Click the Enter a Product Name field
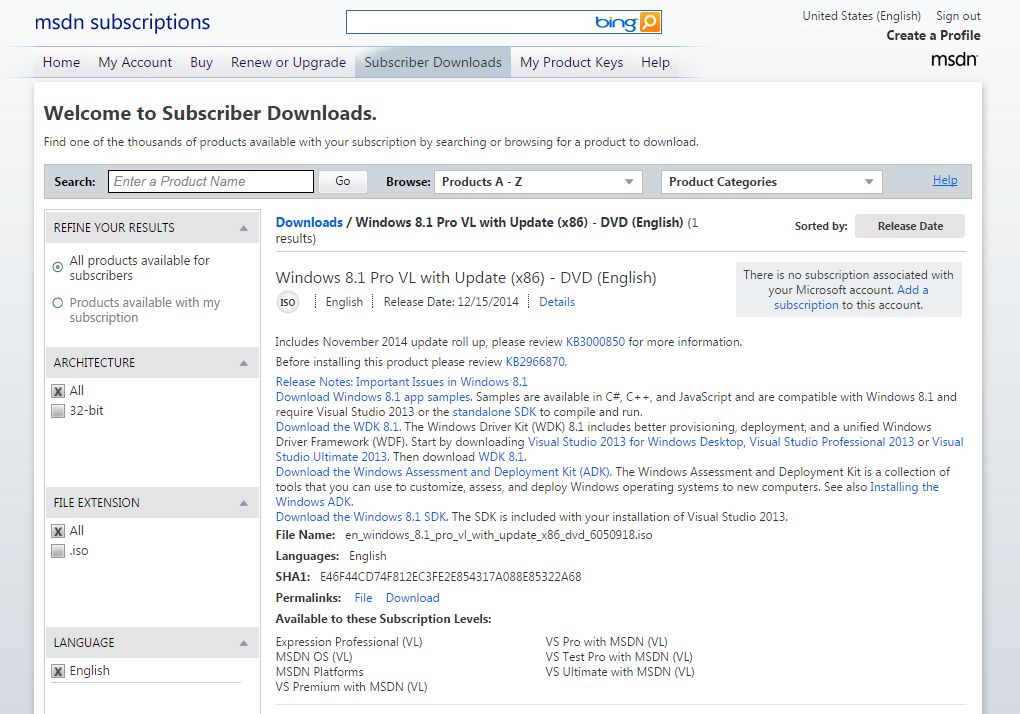1020x714 pixels. click(x=211, y=182)
